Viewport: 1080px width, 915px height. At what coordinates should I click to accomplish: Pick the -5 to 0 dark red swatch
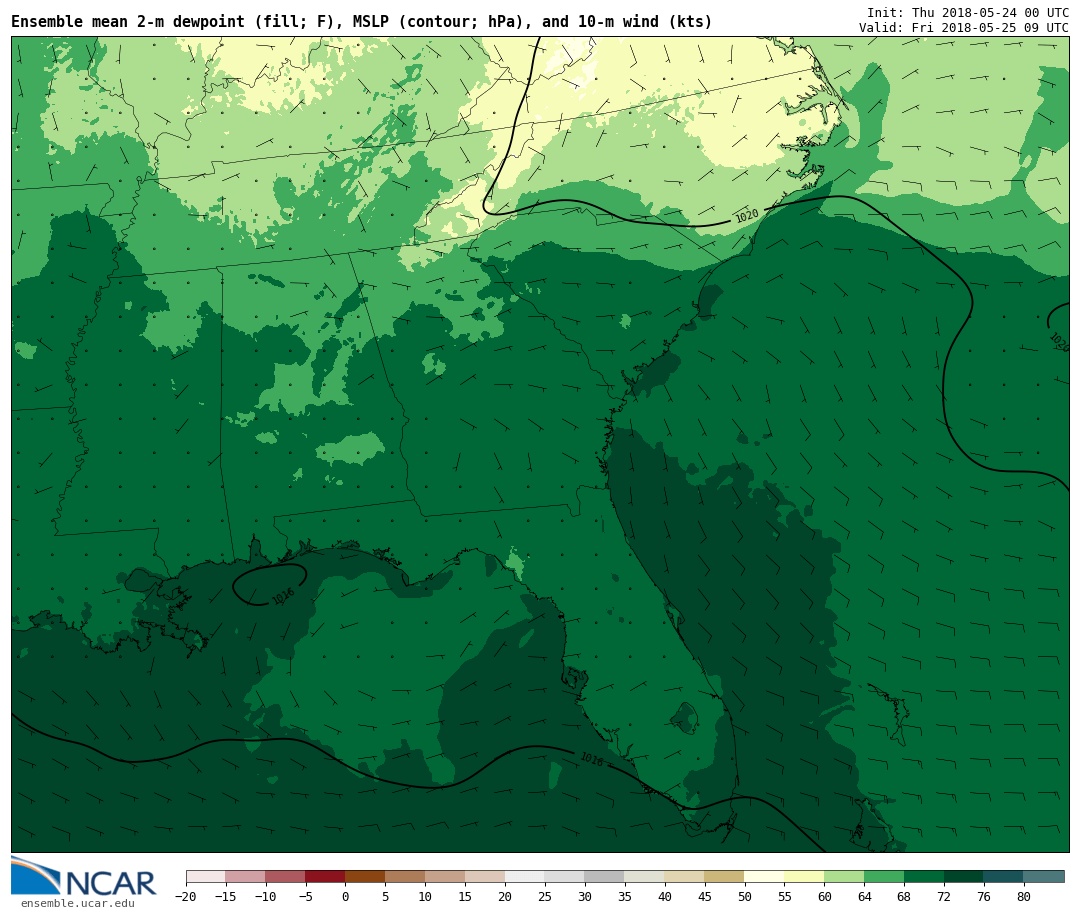coord(325,876)
